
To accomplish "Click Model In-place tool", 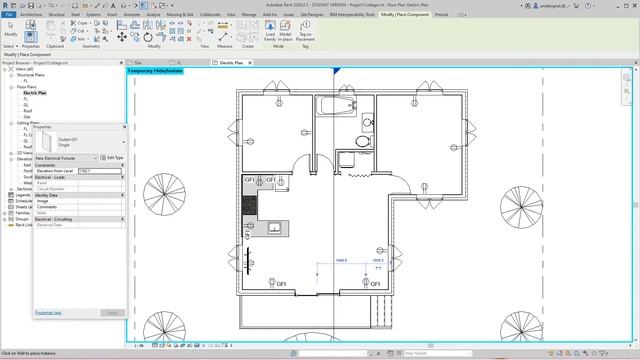I will point(285,31).
